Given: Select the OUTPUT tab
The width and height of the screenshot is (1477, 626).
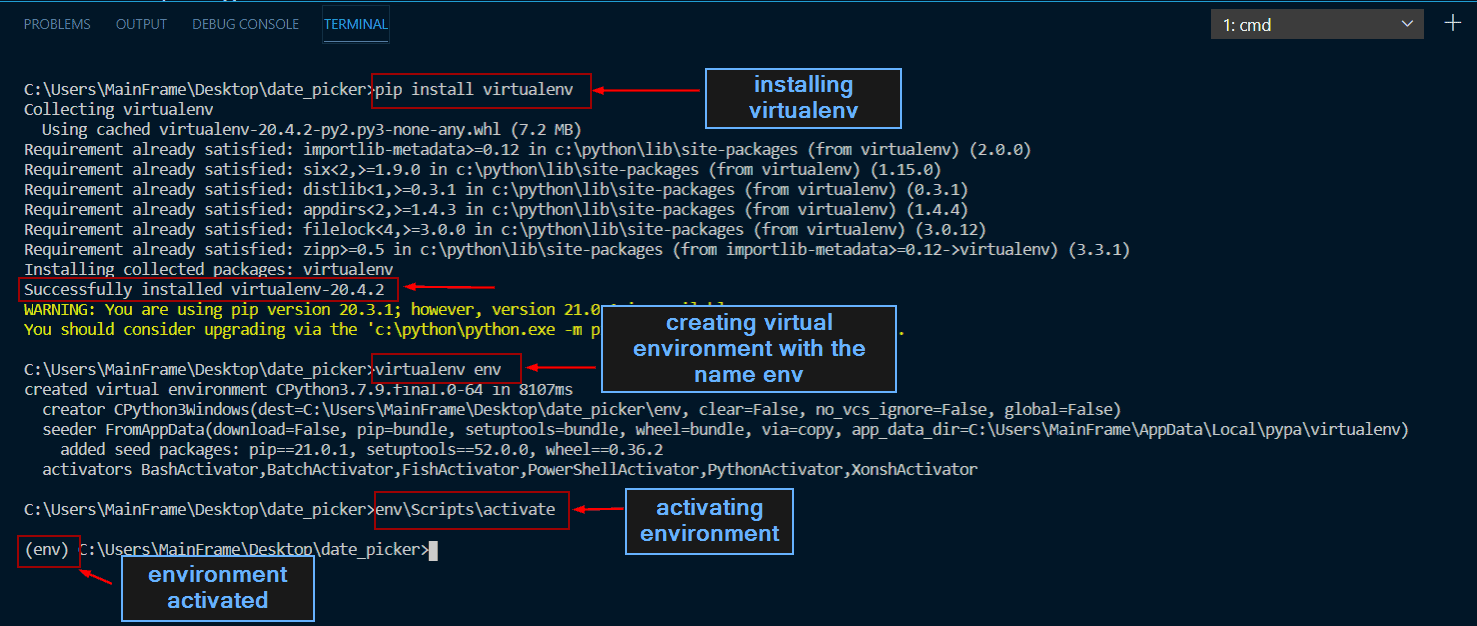Looking at the screenshot, I should [x=140, y=24].
